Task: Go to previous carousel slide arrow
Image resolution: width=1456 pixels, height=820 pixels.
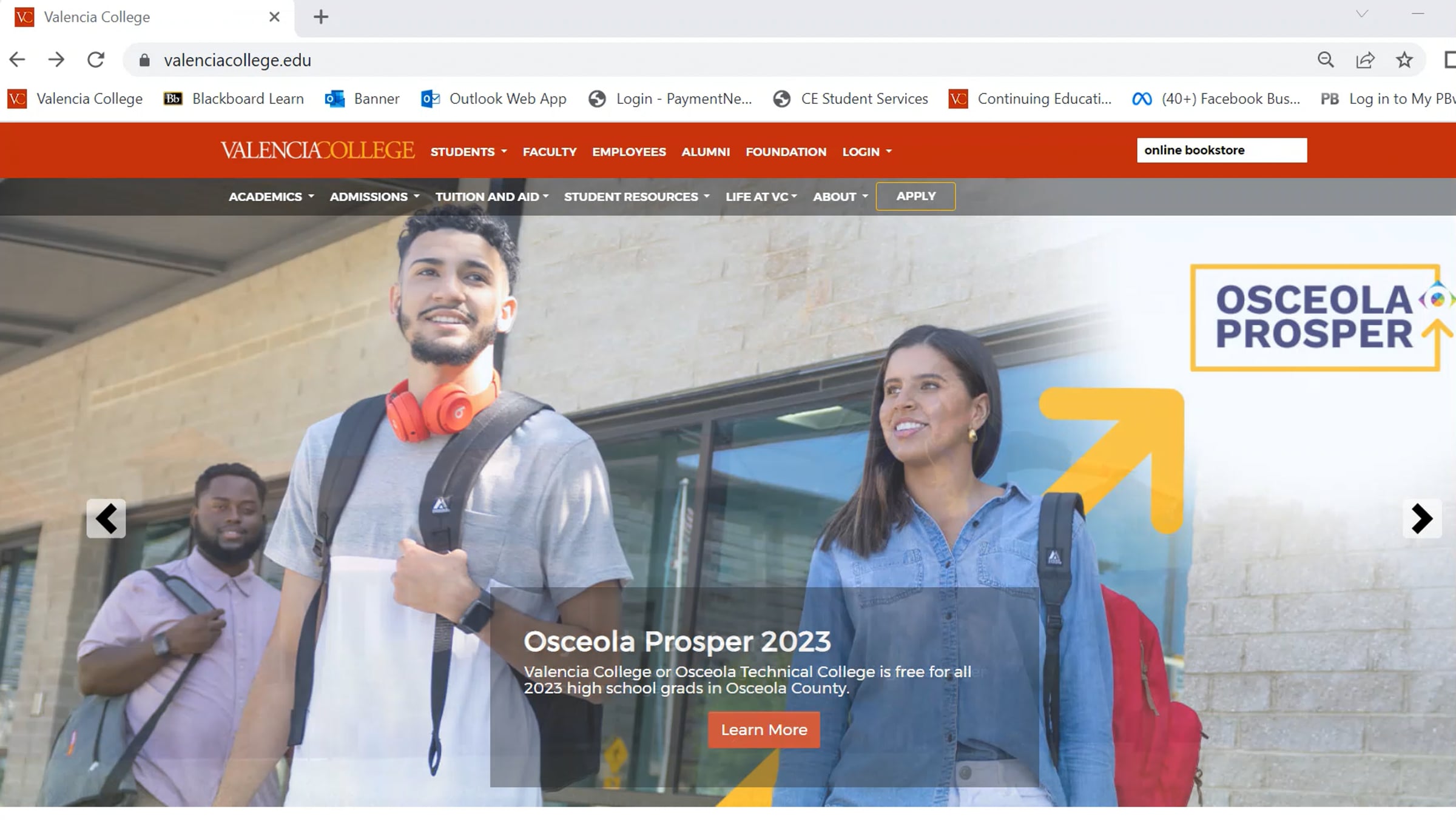Action: tap(106, 519)
